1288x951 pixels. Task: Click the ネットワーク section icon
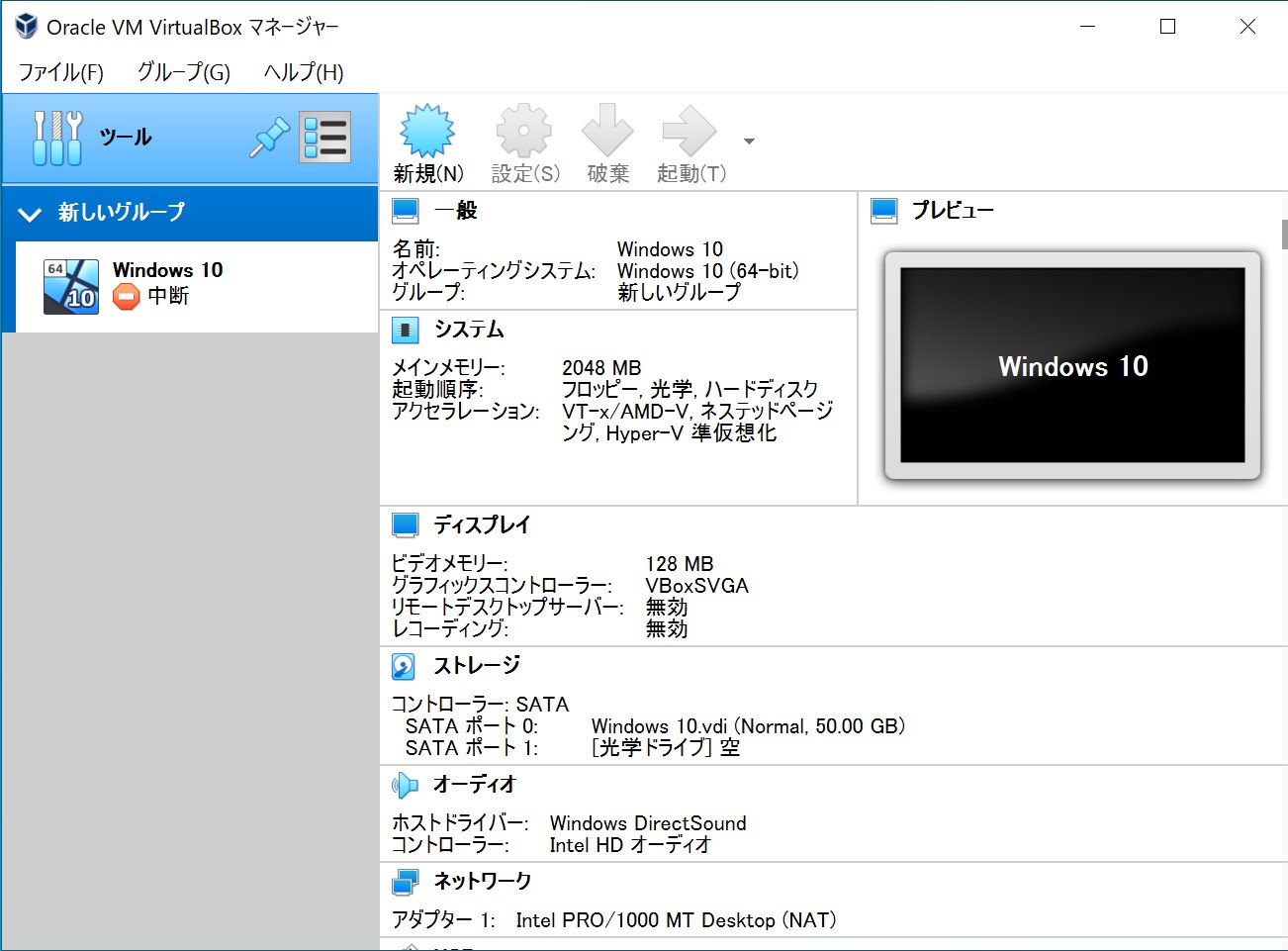406,881
